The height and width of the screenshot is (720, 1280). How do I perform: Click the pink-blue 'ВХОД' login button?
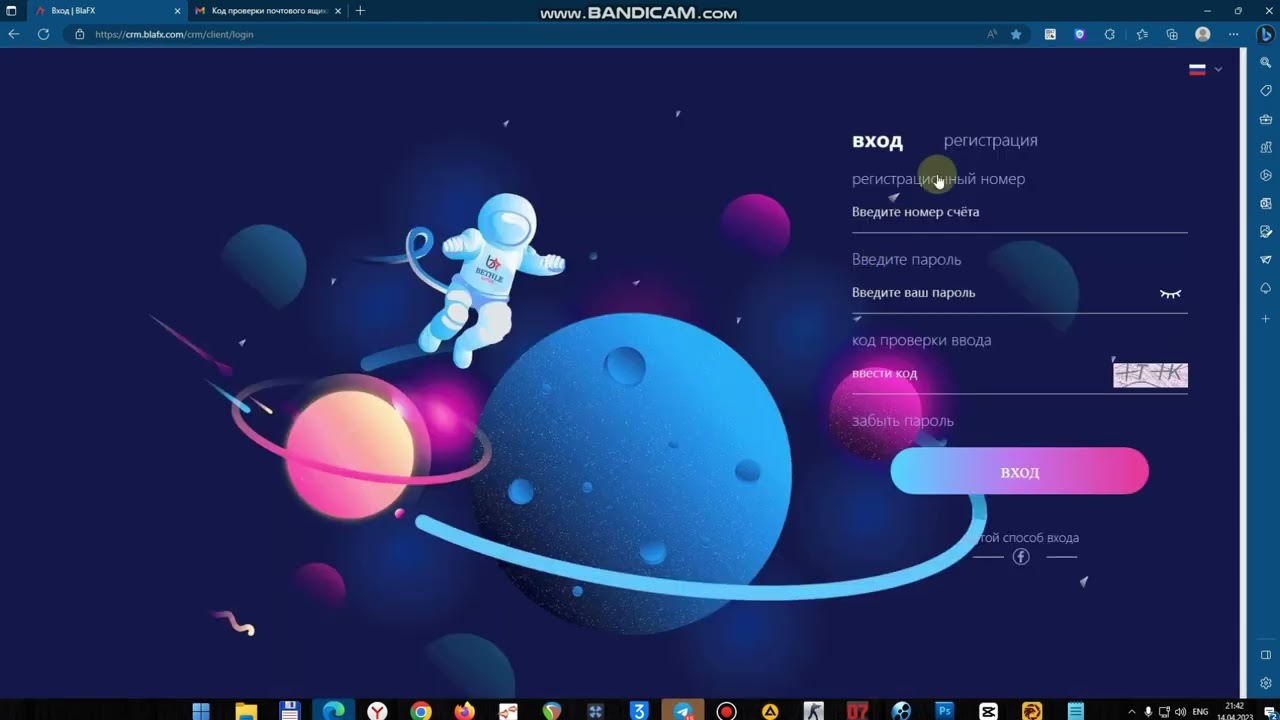click(x=1019, y=471)
